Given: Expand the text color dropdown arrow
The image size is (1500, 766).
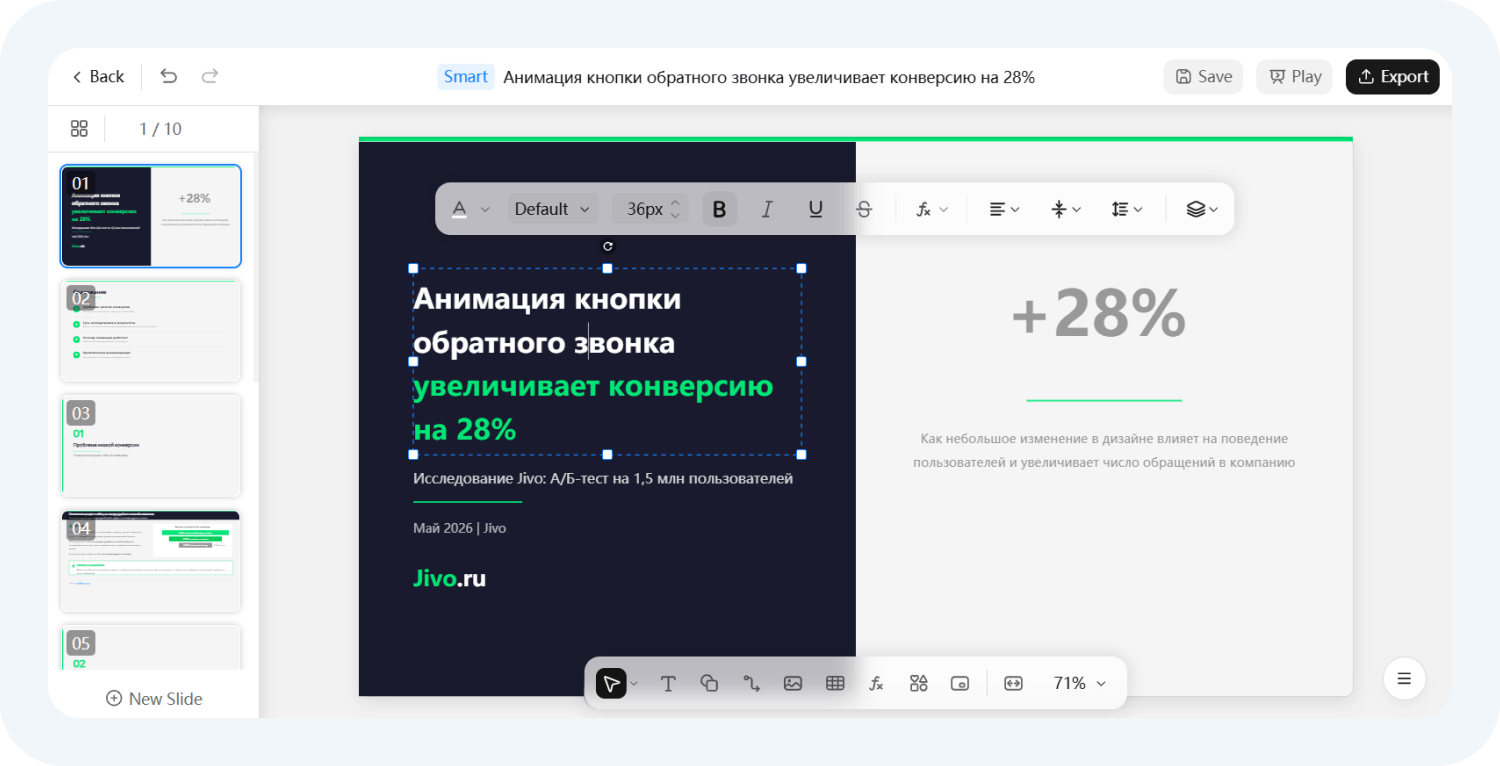Looking at the screenshot, I should [486, 209].
